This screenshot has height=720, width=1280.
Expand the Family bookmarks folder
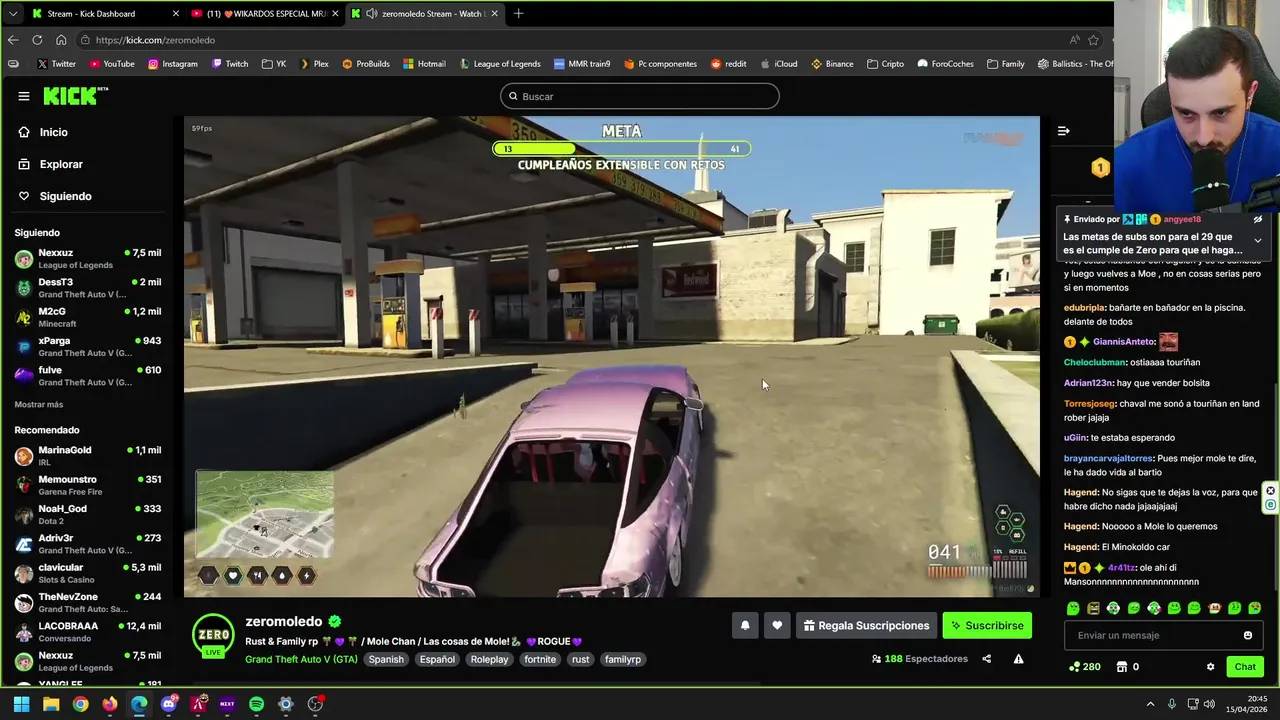(x=1006, y=64)
